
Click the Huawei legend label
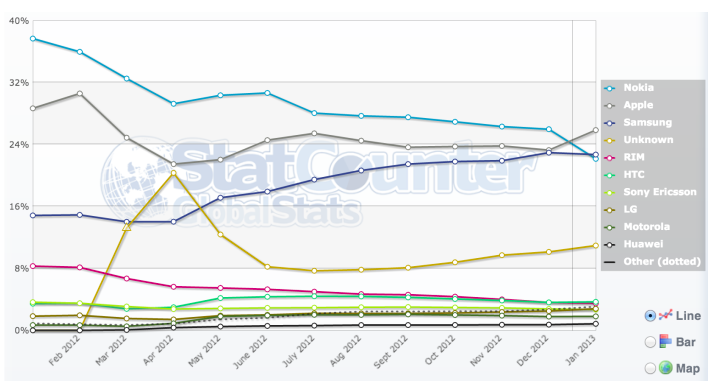(643, 244)
